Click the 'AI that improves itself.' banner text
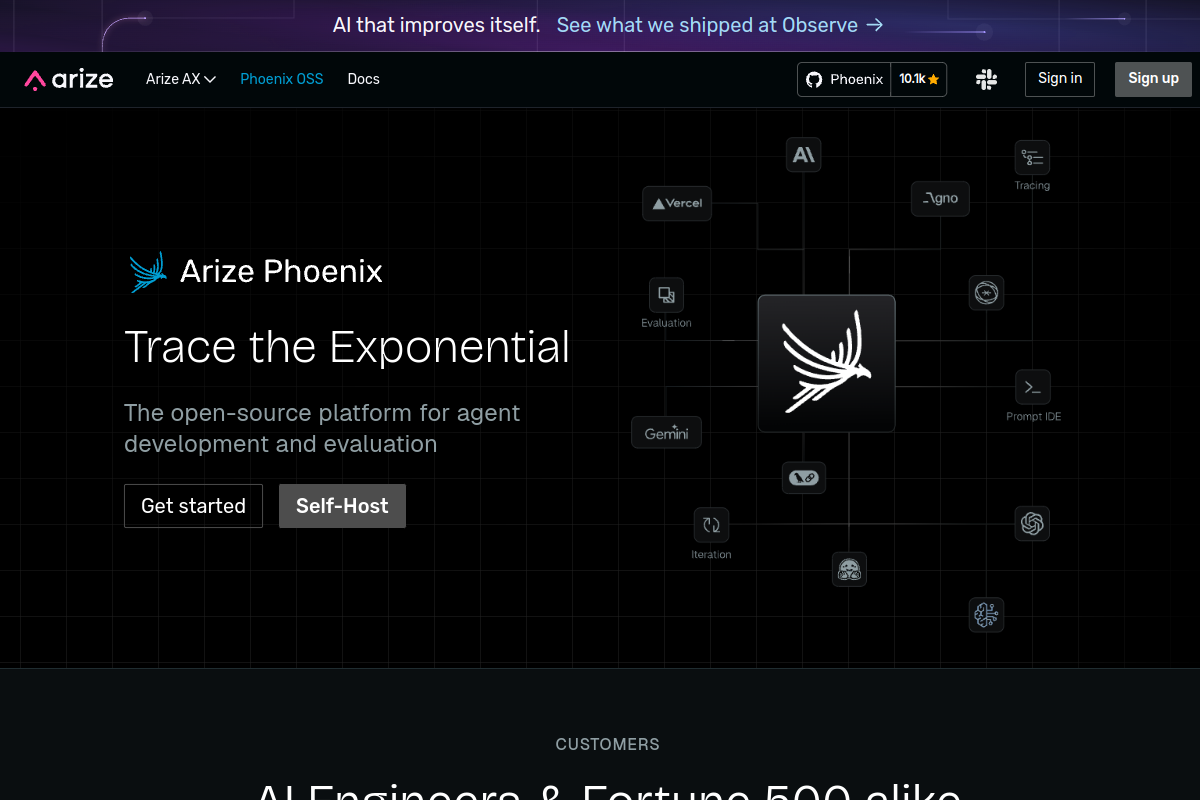 tap(436, 25)
